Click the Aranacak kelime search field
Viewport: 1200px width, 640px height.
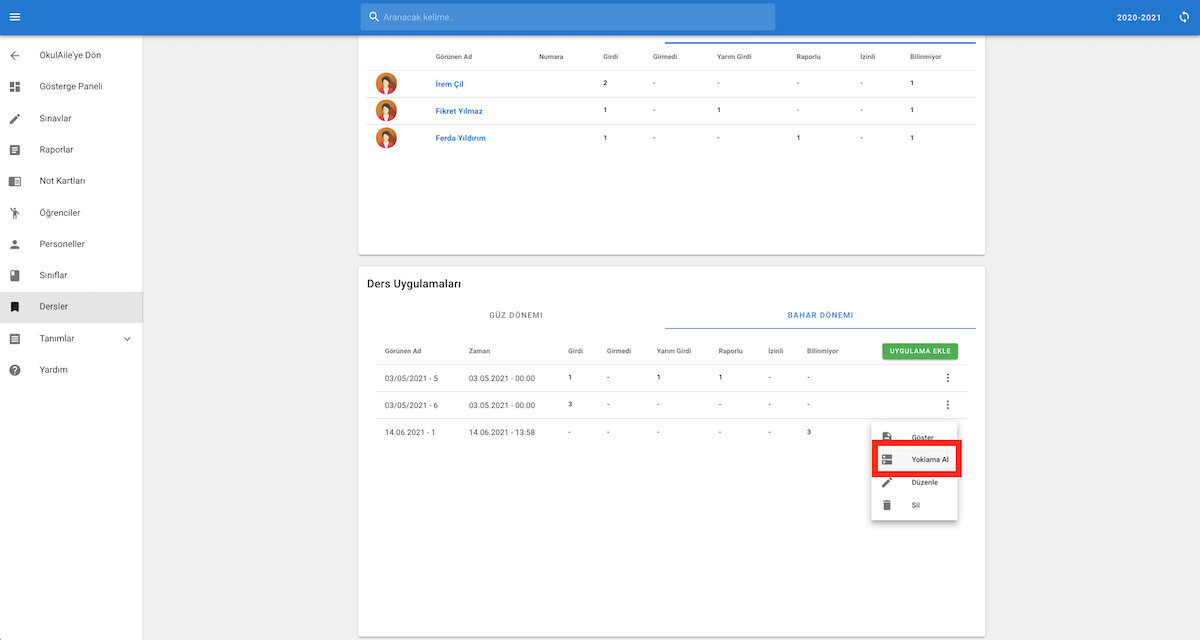click(x=568, y=17)
